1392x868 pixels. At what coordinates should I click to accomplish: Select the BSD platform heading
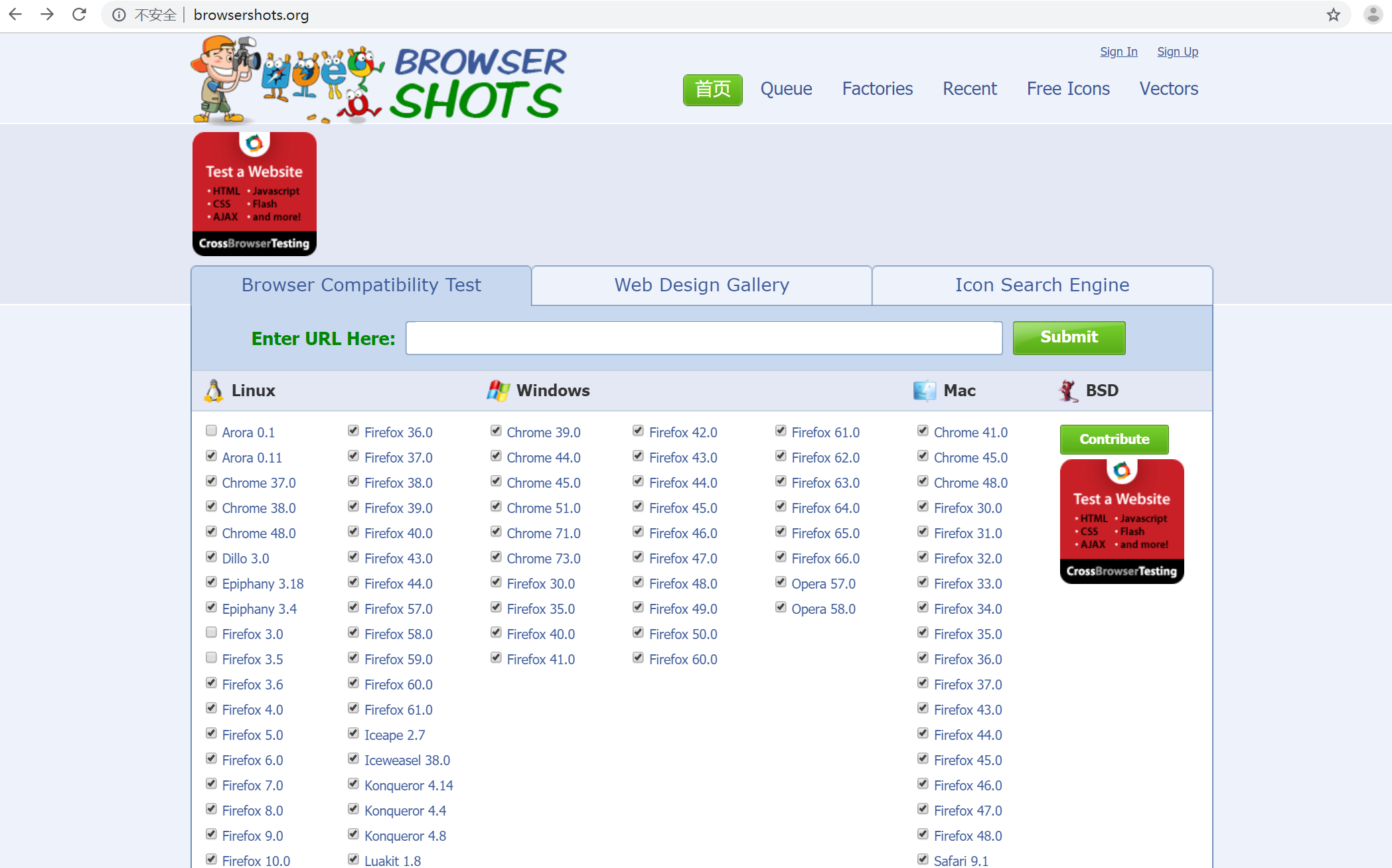point(1102,391)
